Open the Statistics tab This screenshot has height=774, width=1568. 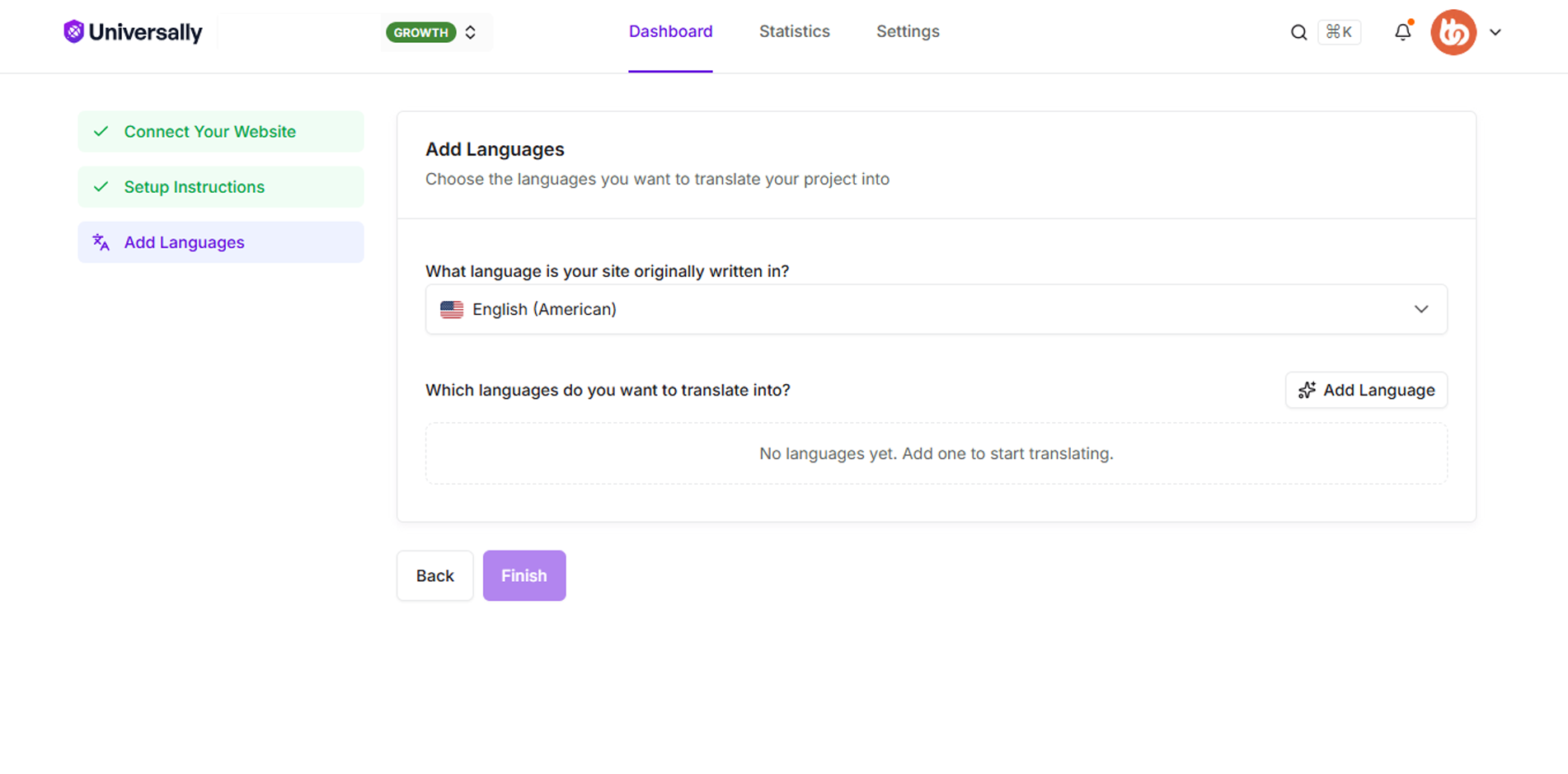pyautogui.click(x=794, y=31)
